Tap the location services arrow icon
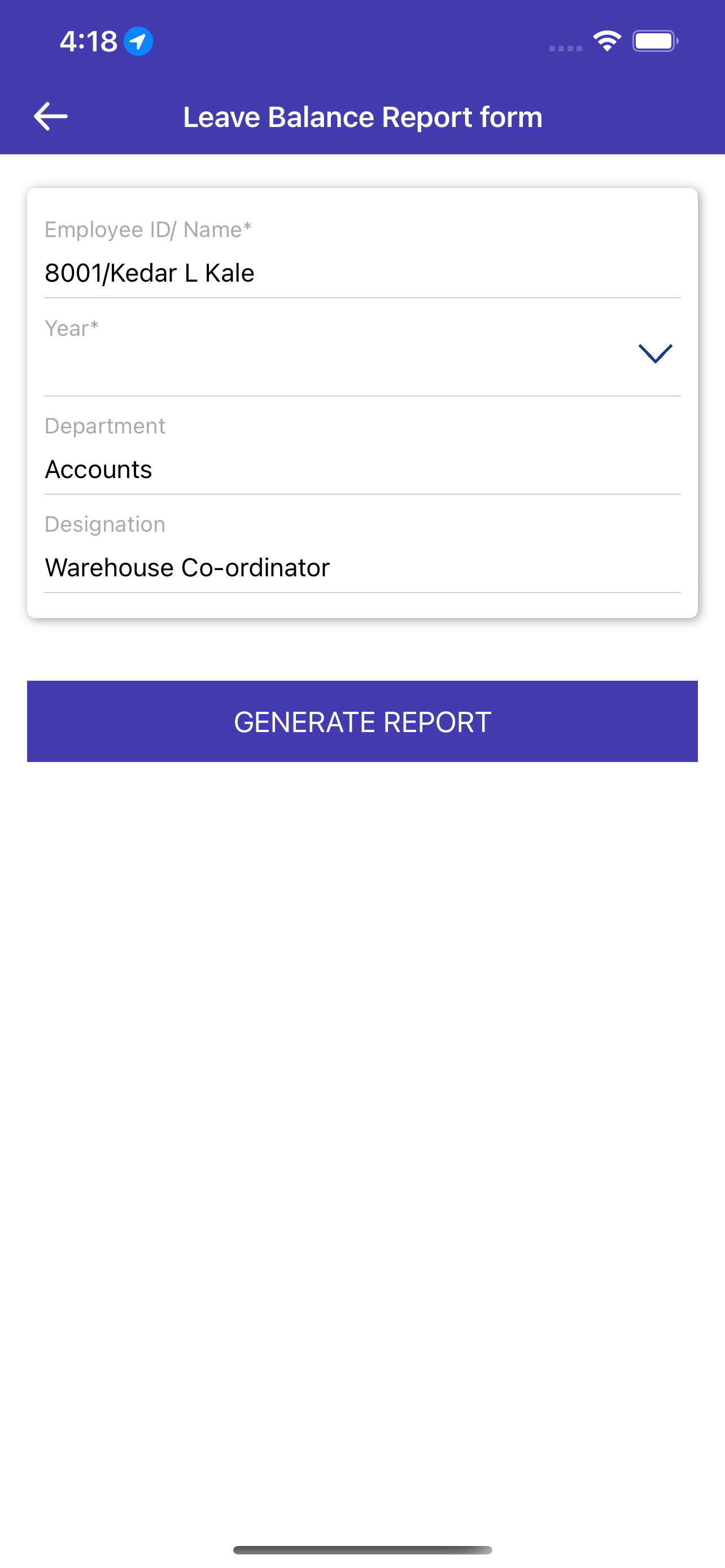Screen dimensions: 725x1568 pos(138,41)
